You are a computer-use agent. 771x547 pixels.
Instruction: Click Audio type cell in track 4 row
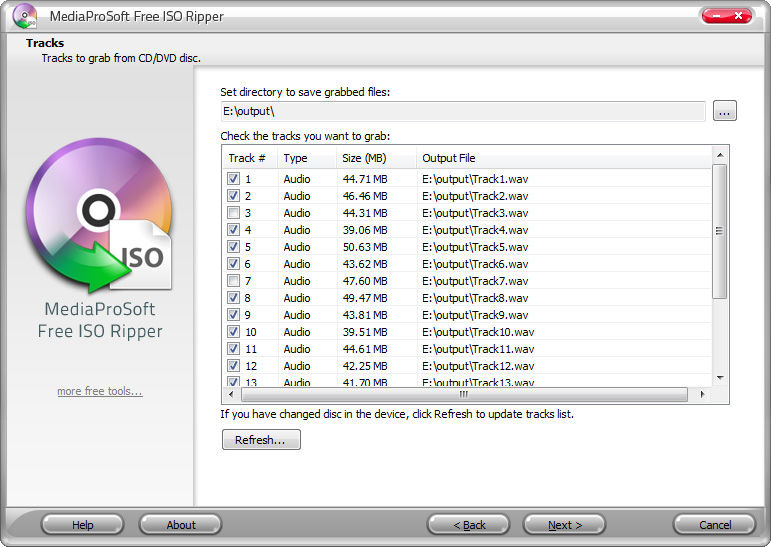tap(297, 230)
